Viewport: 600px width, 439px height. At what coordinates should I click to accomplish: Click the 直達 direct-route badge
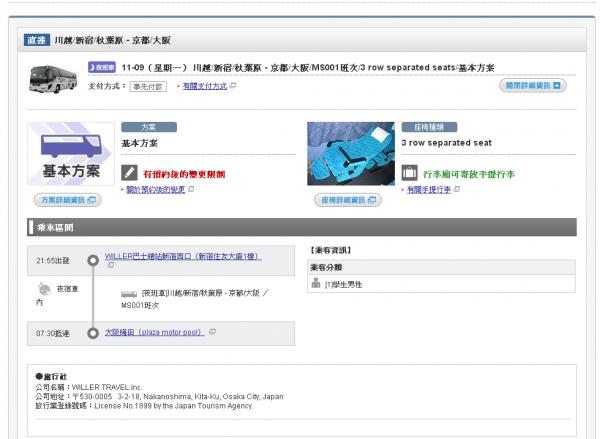pyautogui.click(x=37, y=40)
